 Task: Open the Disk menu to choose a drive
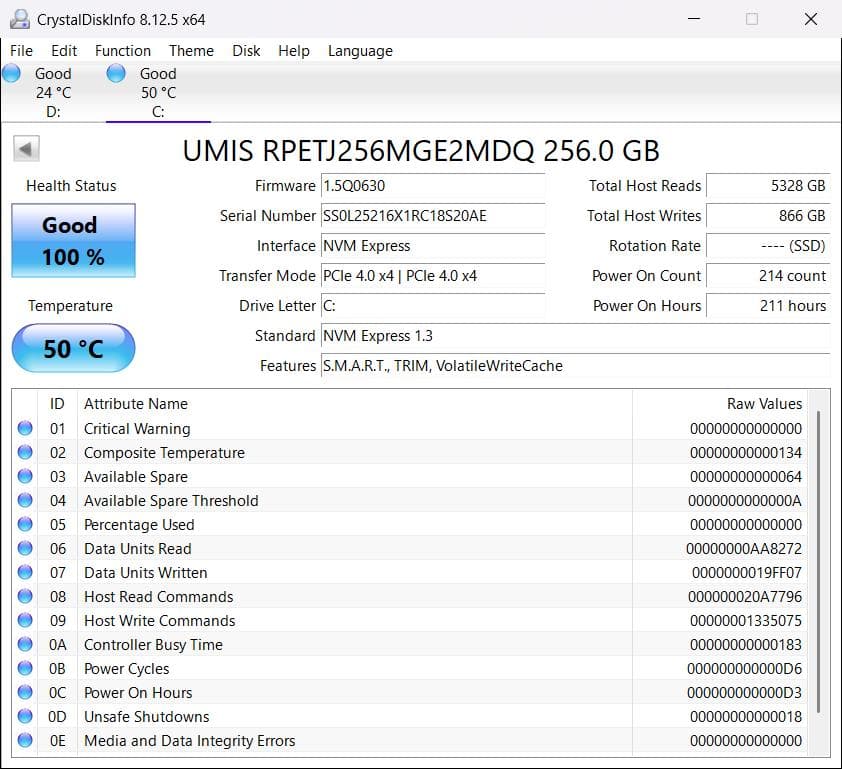coord(246,50)
